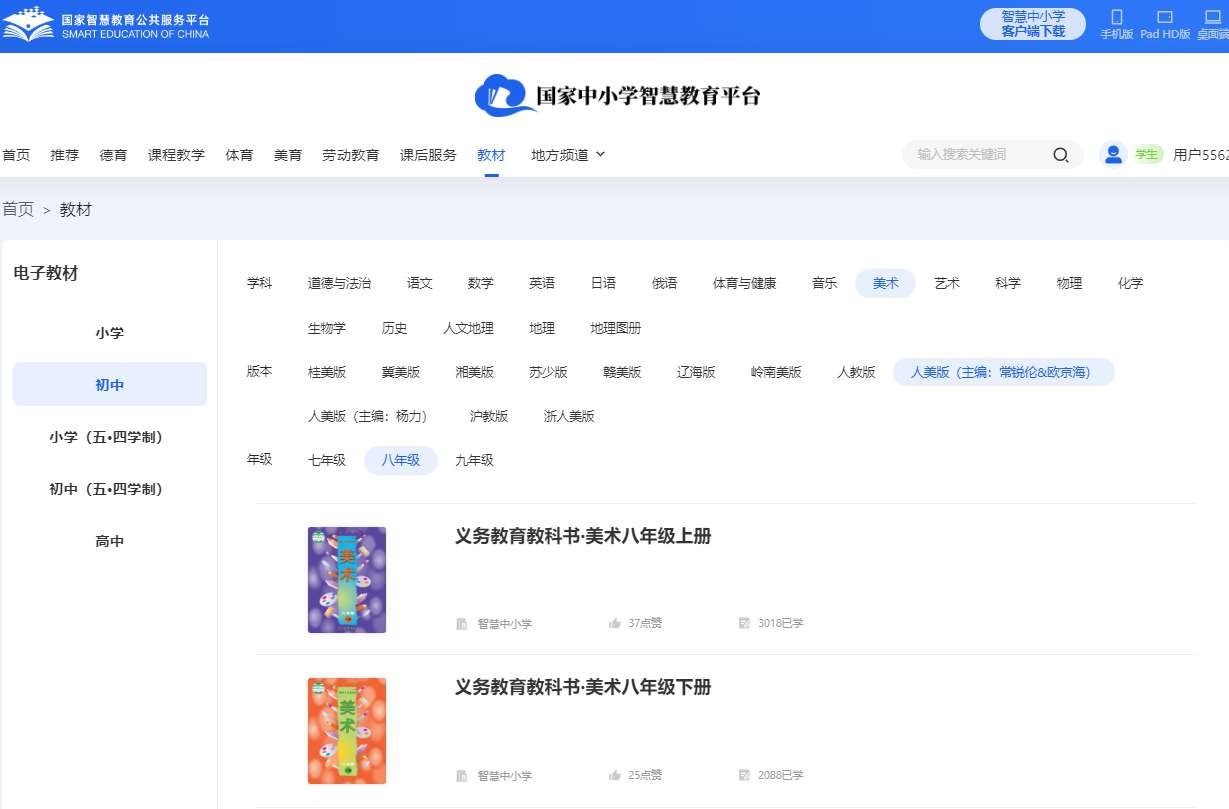Choose the 历史 subject
The image size is (1229, 809).
(x=395, y=328)
